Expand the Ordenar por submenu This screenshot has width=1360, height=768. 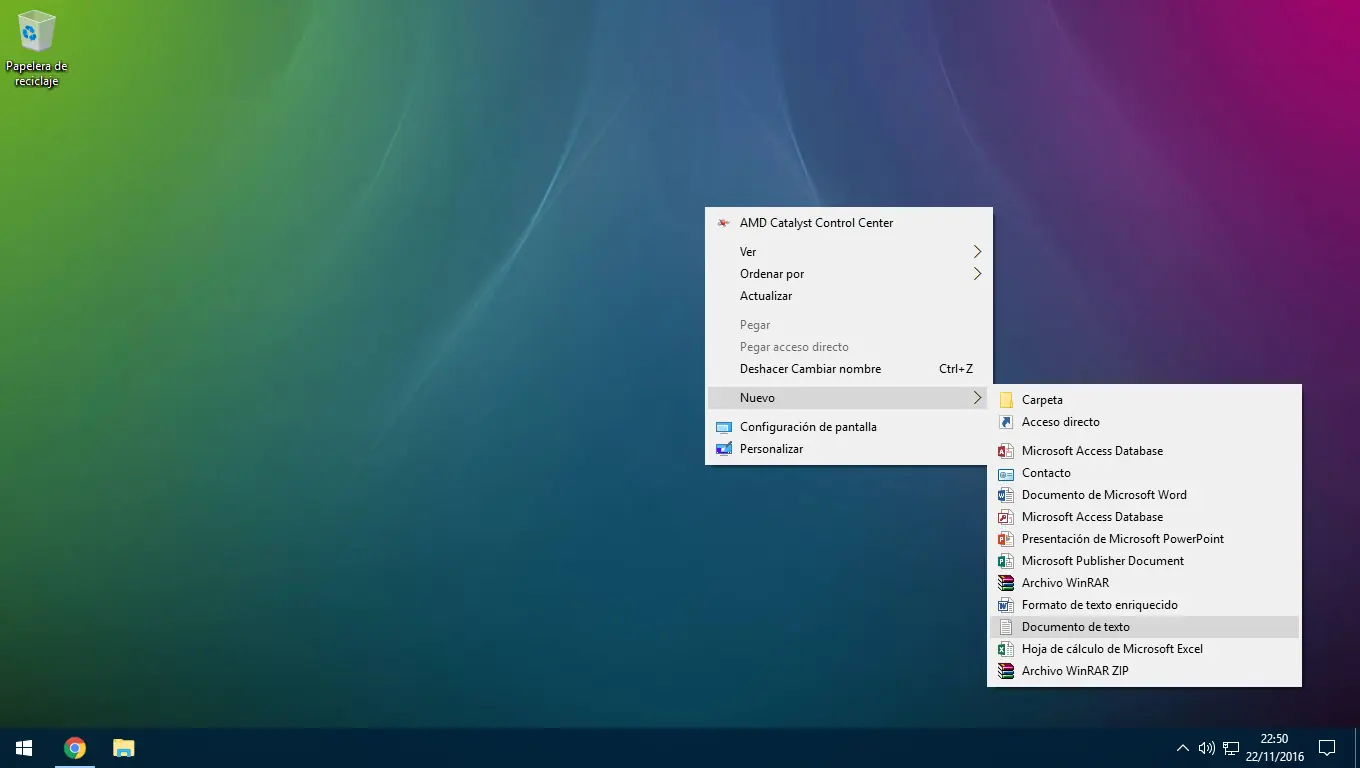pyautogui.click(x=849, y=274)
